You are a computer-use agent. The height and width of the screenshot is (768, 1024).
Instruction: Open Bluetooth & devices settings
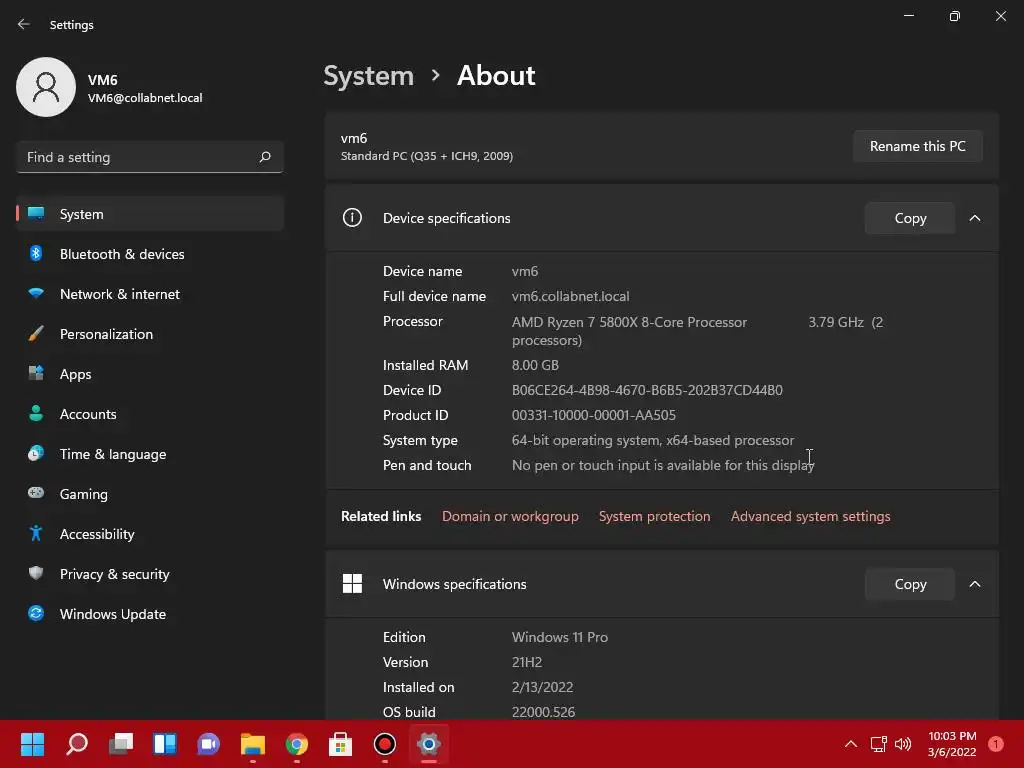click(x=150, y=254)
